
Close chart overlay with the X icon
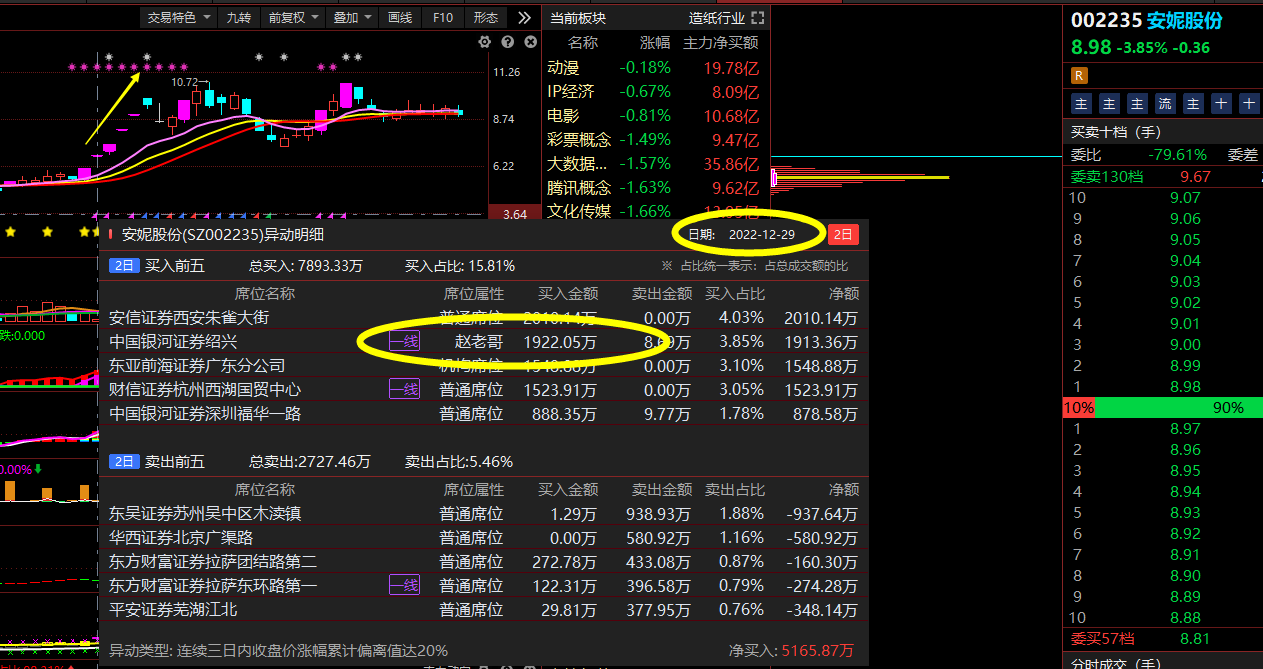(x=530, y=42)
